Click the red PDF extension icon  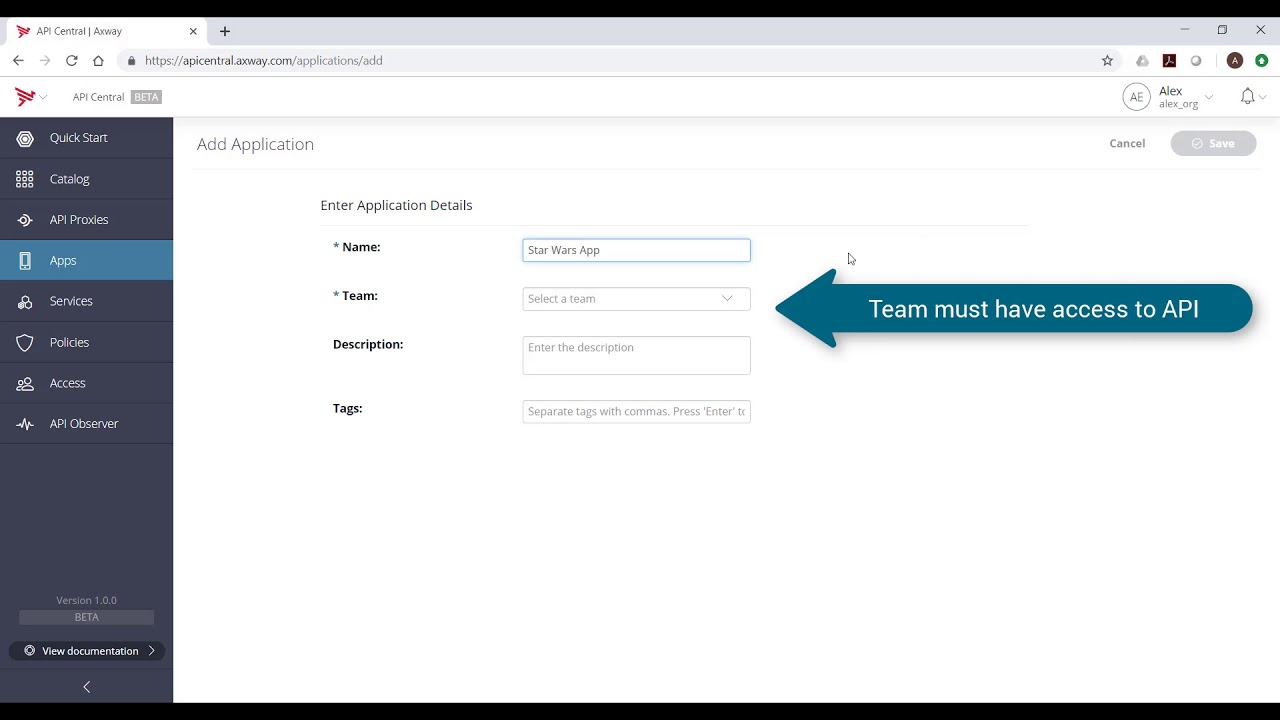tap(1169, 61)
